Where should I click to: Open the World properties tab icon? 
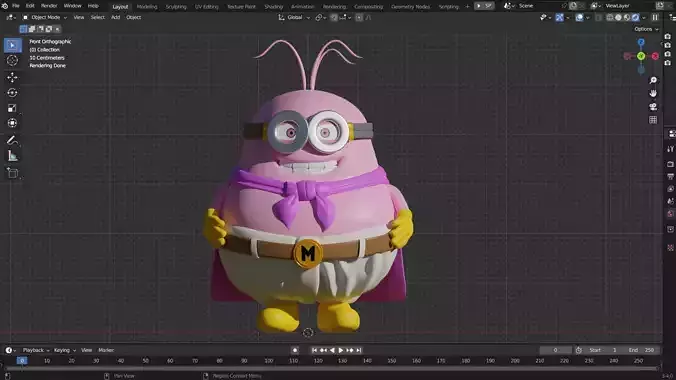point(671,214)
